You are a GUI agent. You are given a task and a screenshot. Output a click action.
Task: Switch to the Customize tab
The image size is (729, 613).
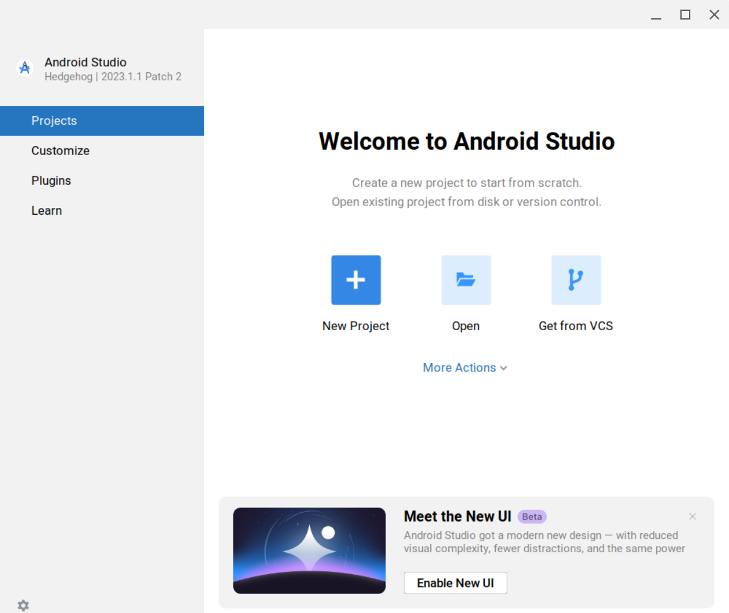click(102, 151)
